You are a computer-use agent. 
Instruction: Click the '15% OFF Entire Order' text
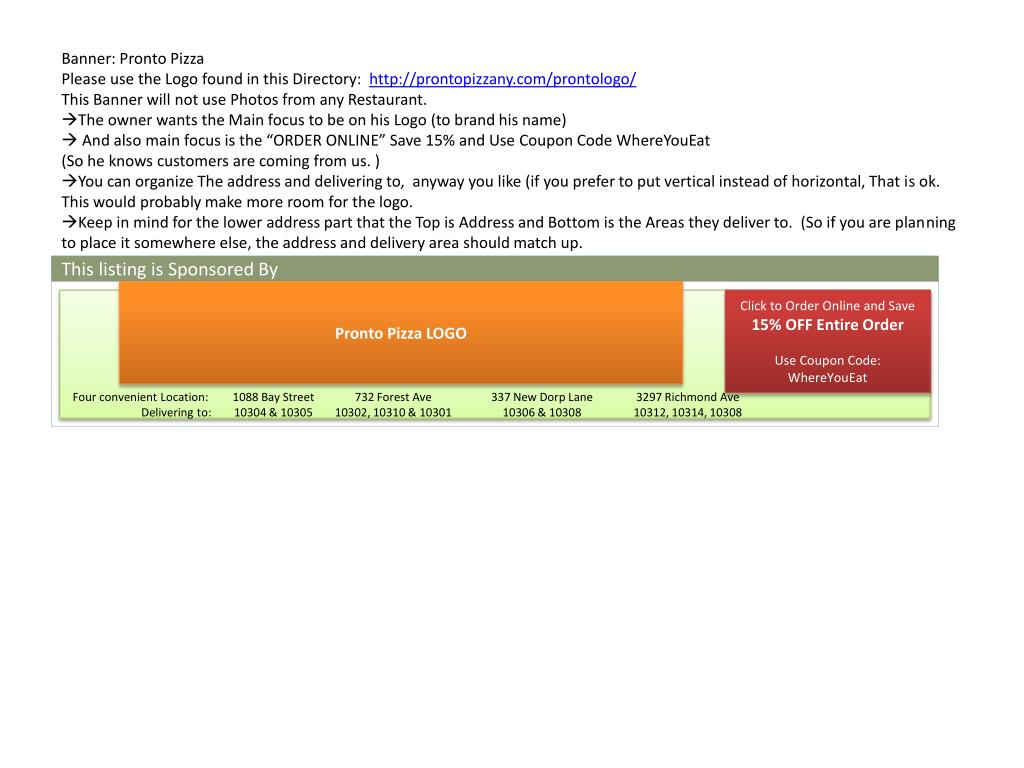point(827,325)
